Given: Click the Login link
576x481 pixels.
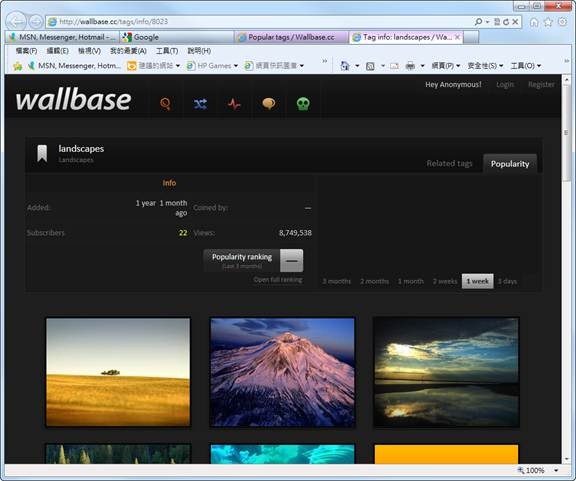Looking at the screenshot, I should [x=505, y=85].
